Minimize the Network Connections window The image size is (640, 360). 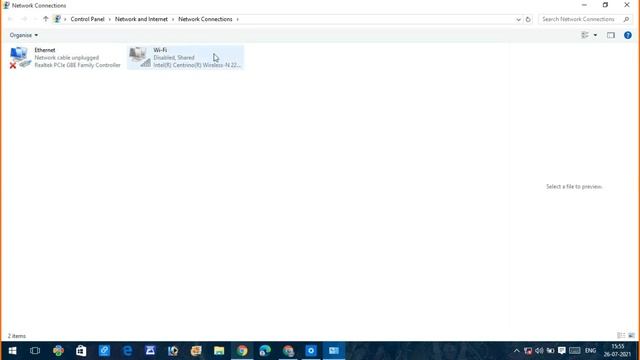pos(584,5)
